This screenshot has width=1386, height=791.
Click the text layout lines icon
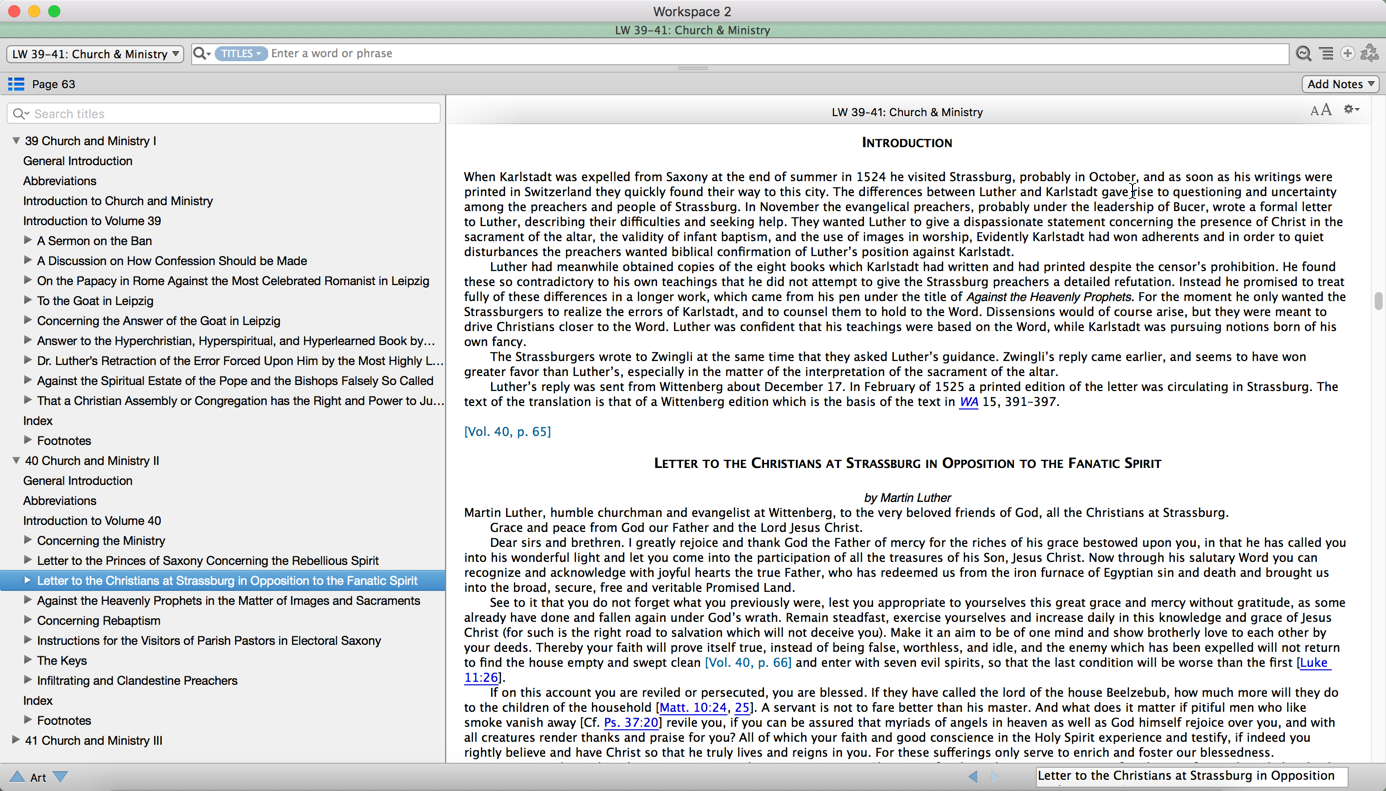click(1326, 54)
